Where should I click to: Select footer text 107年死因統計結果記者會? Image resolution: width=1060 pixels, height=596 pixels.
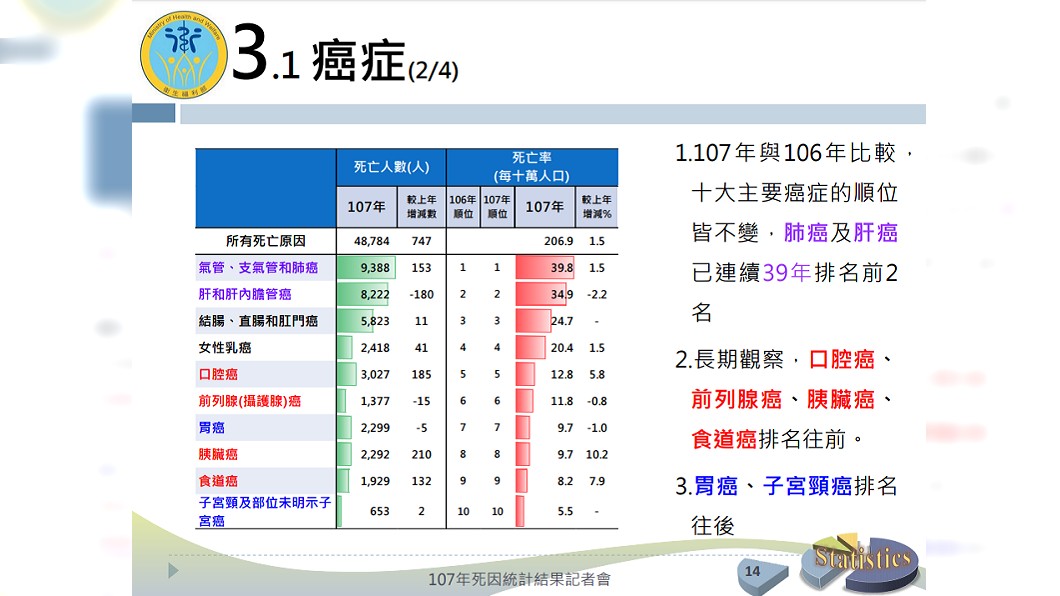(519, 579)
